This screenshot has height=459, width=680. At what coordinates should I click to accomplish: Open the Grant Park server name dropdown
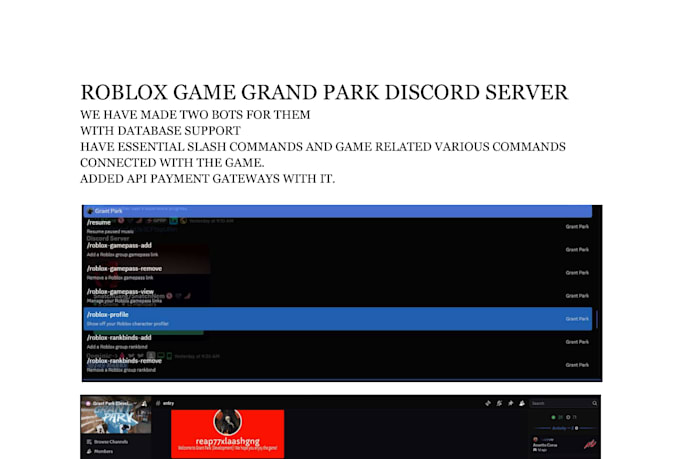coord(113,403)
